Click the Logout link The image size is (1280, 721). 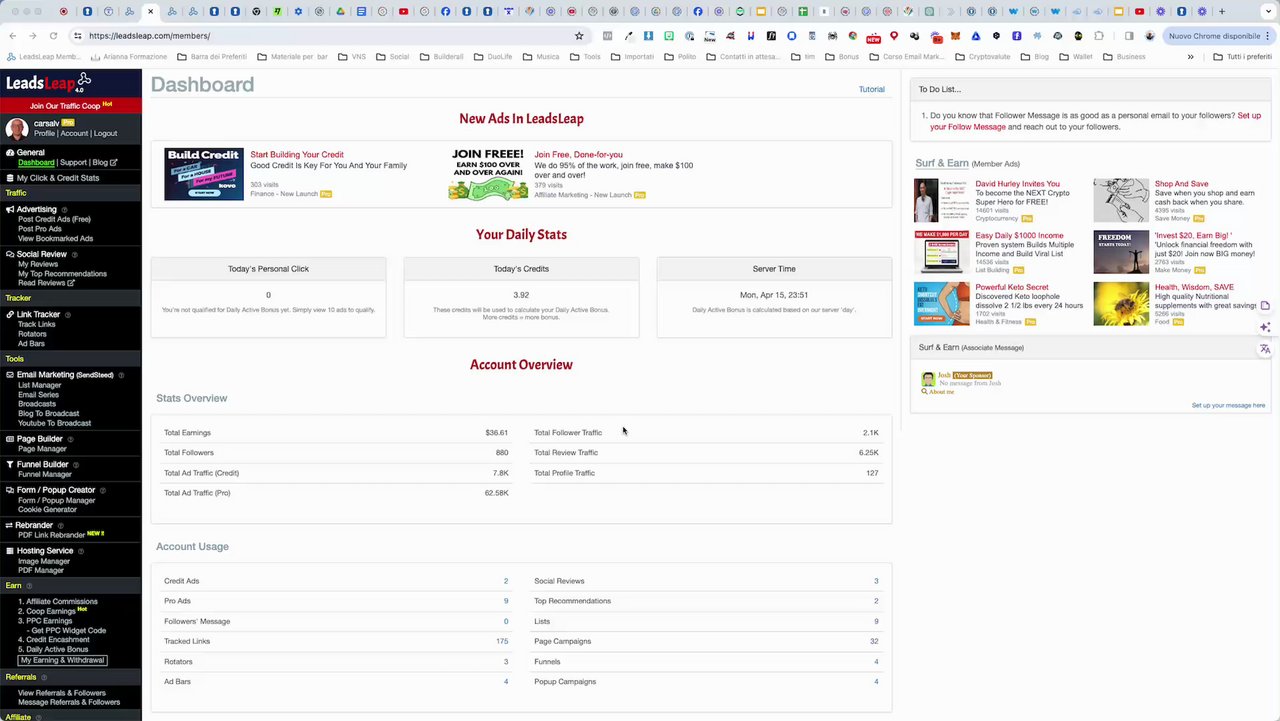click(105, 134)
